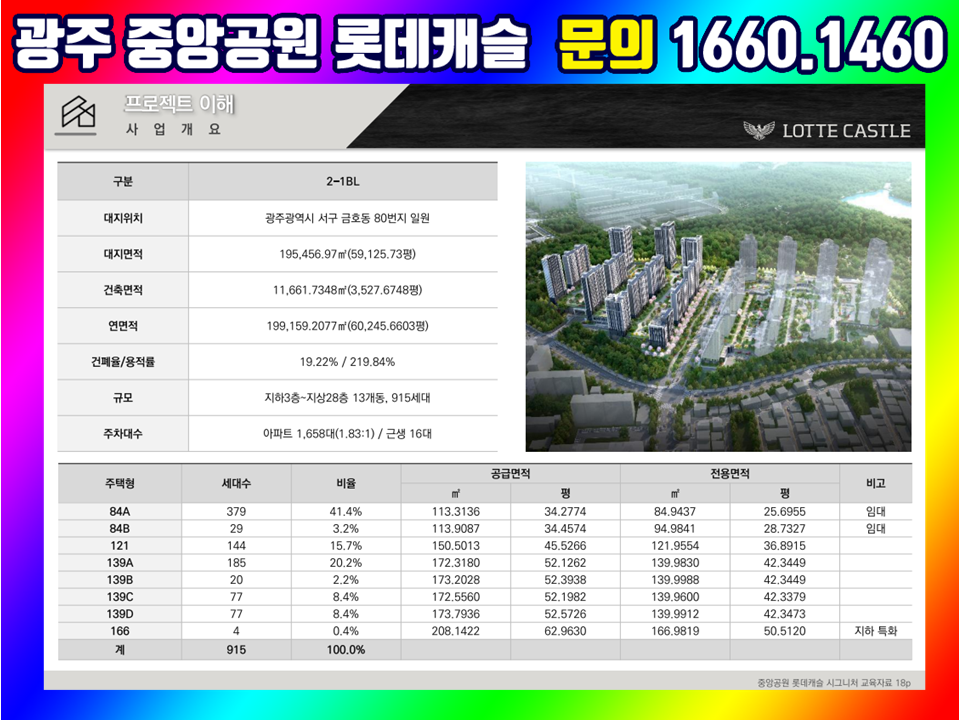960x720 pixels.
Task: Click the 121 housing type cell
Action: tap(120, 546)
